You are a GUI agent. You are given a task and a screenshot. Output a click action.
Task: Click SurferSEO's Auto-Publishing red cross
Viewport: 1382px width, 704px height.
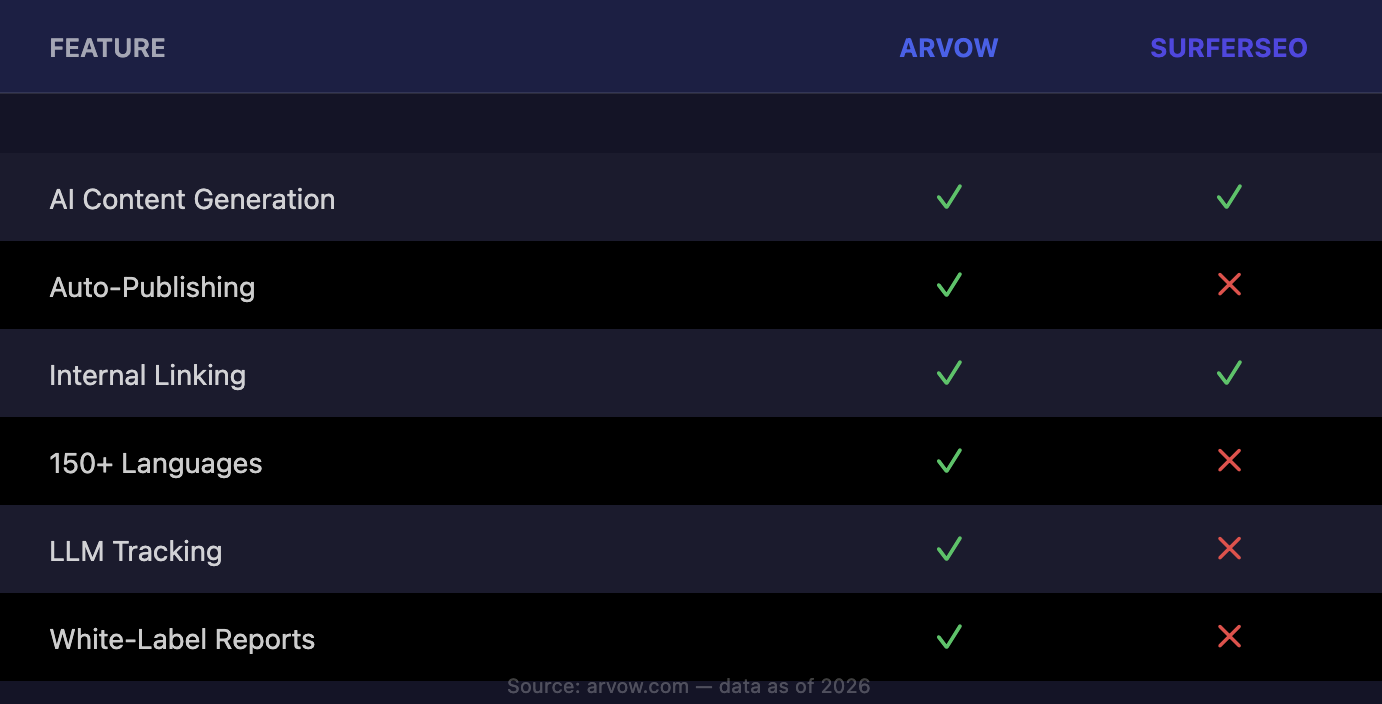click(x=1229, y=285)
